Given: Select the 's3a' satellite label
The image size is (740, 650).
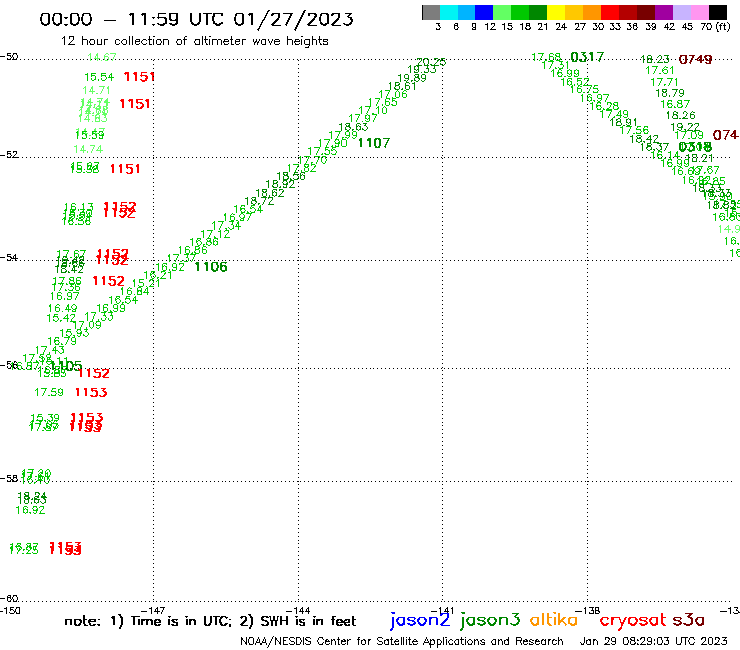Looking at the screenshot, I should point(688,620).
